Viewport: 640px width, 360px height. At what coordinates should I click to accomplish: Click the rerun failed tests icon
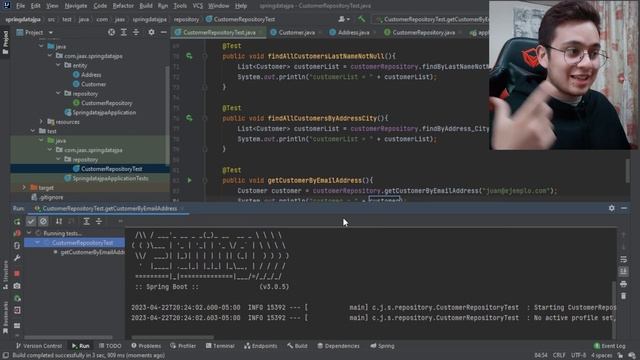17,233
